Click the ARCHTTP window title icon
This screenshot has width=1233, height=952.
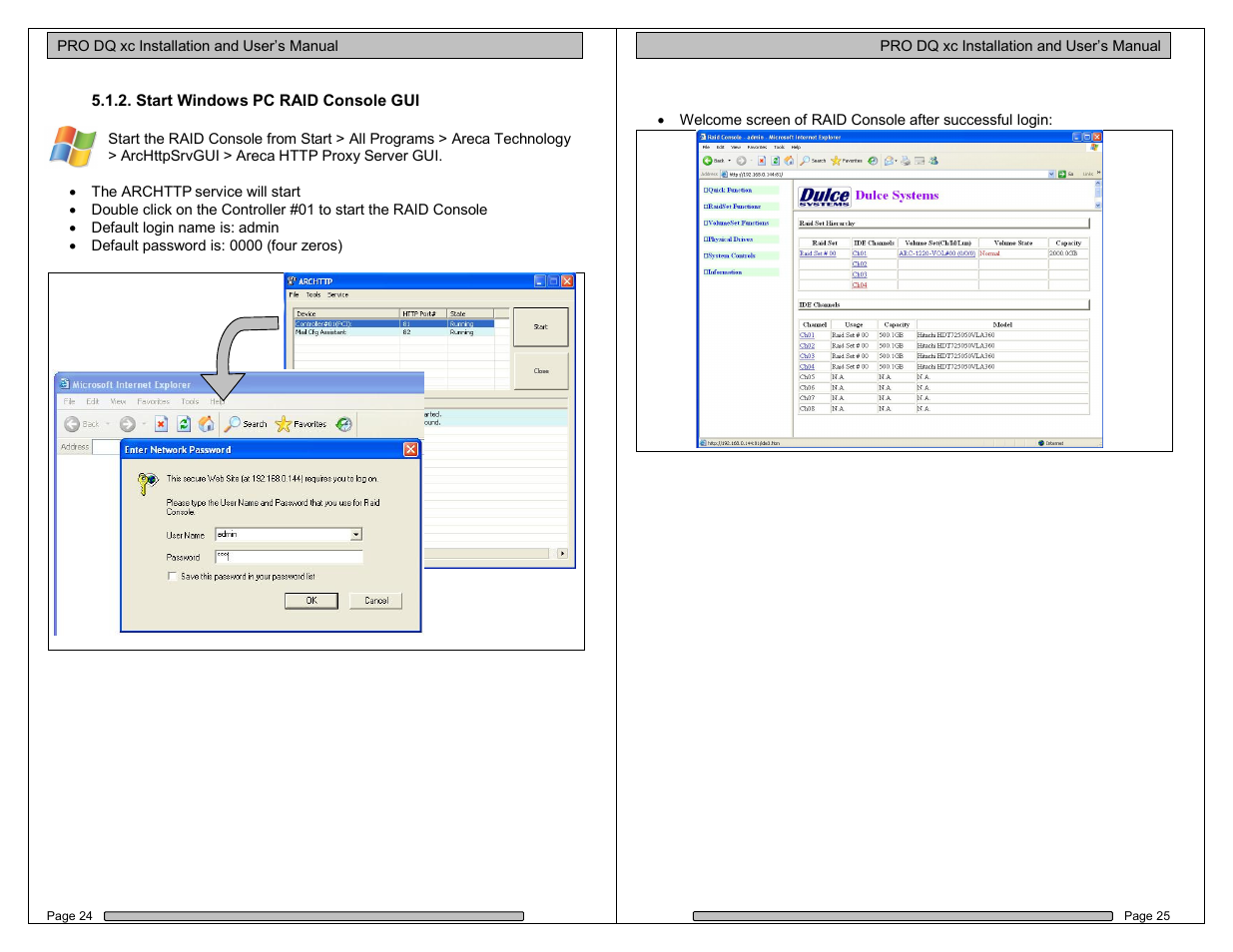pos(292,281)
